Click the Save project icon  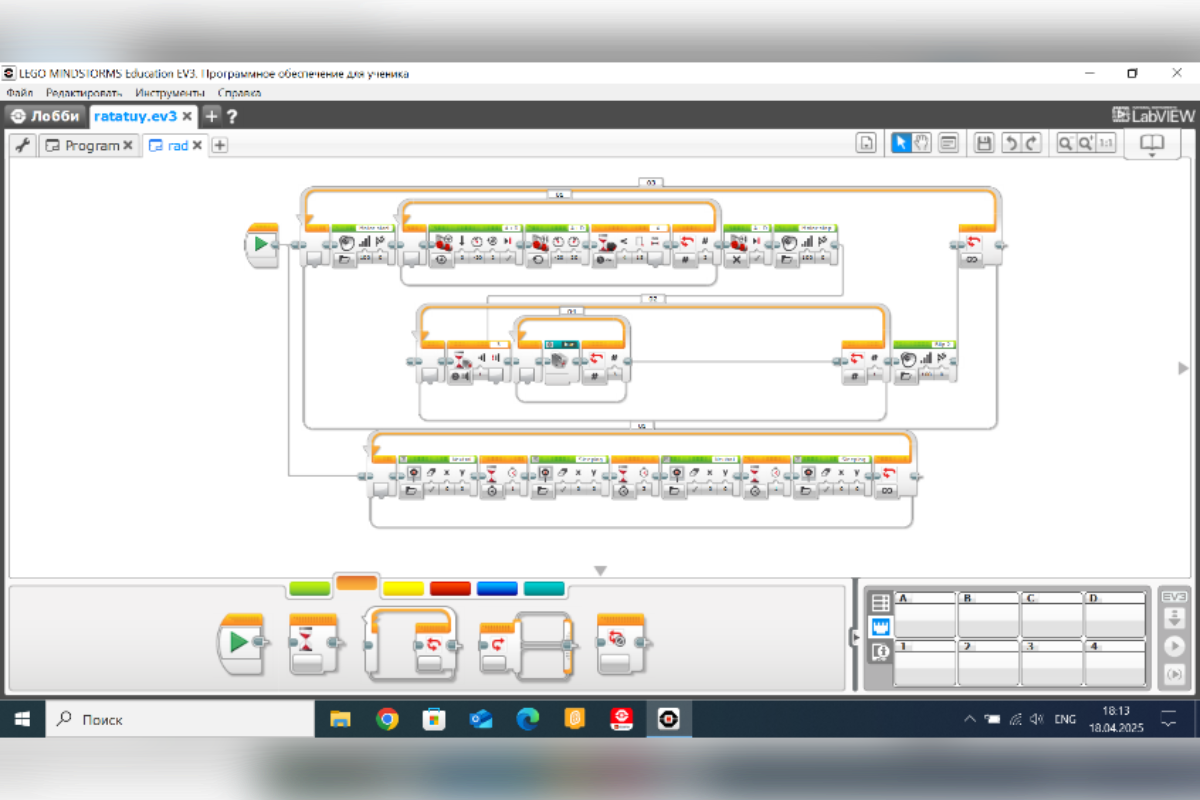click(x=984, y=143)
